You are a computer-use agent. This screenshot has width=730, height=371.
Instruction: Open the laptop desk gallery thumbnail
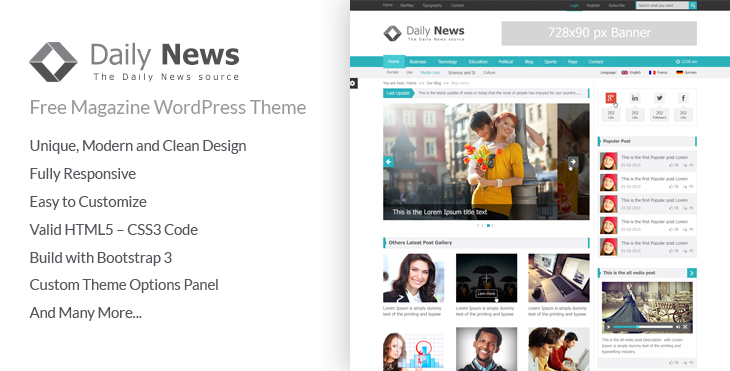[559, 278]
